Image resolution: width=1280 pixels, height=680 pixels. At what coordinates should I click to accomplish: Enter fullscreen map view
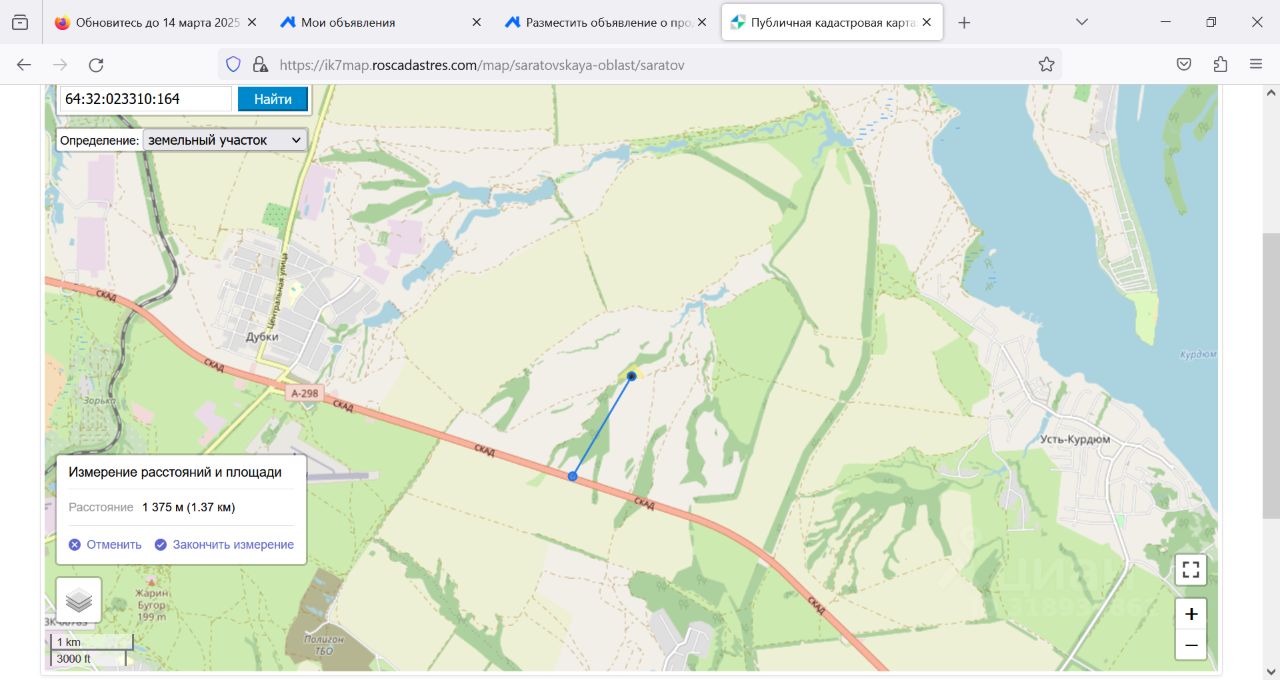(x=1190, y=570)
